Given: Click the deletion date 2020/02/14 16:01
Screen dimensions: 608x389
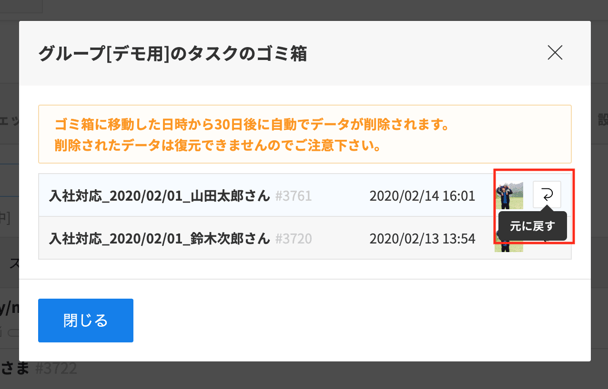Looking at the screenshot, I should tap(422, 196).
